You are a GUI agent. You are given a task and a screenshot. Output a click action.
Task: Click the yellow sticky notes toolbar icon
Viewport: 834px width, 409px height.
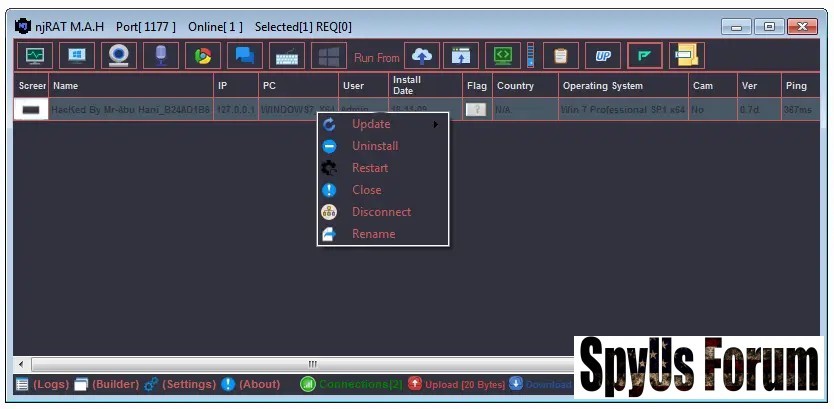(x=686, y=56)
